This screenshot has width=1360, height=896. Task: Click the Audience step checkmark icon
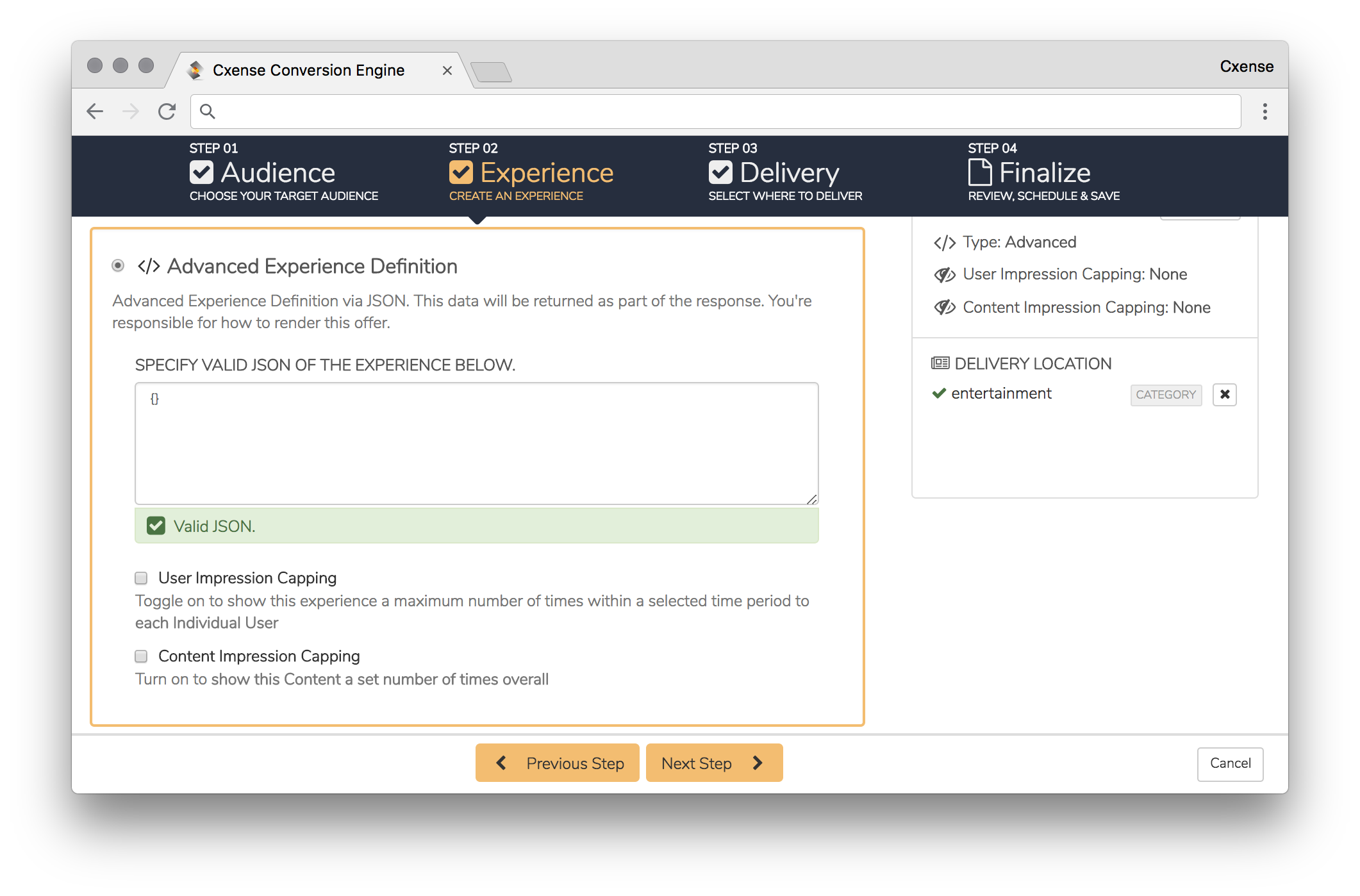coord(201,172)
